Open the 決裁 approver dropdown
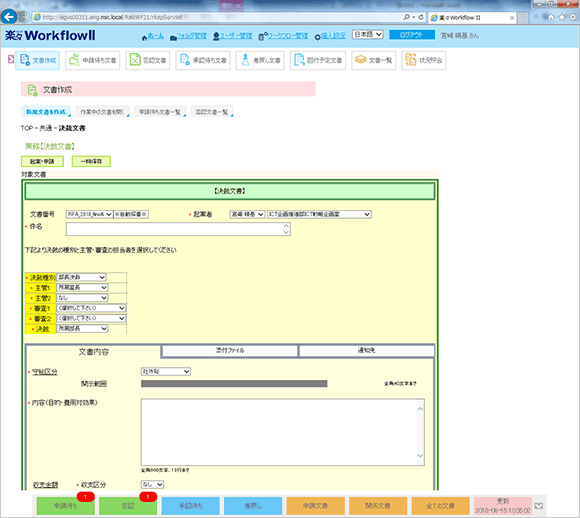 [x=82, y=329]
